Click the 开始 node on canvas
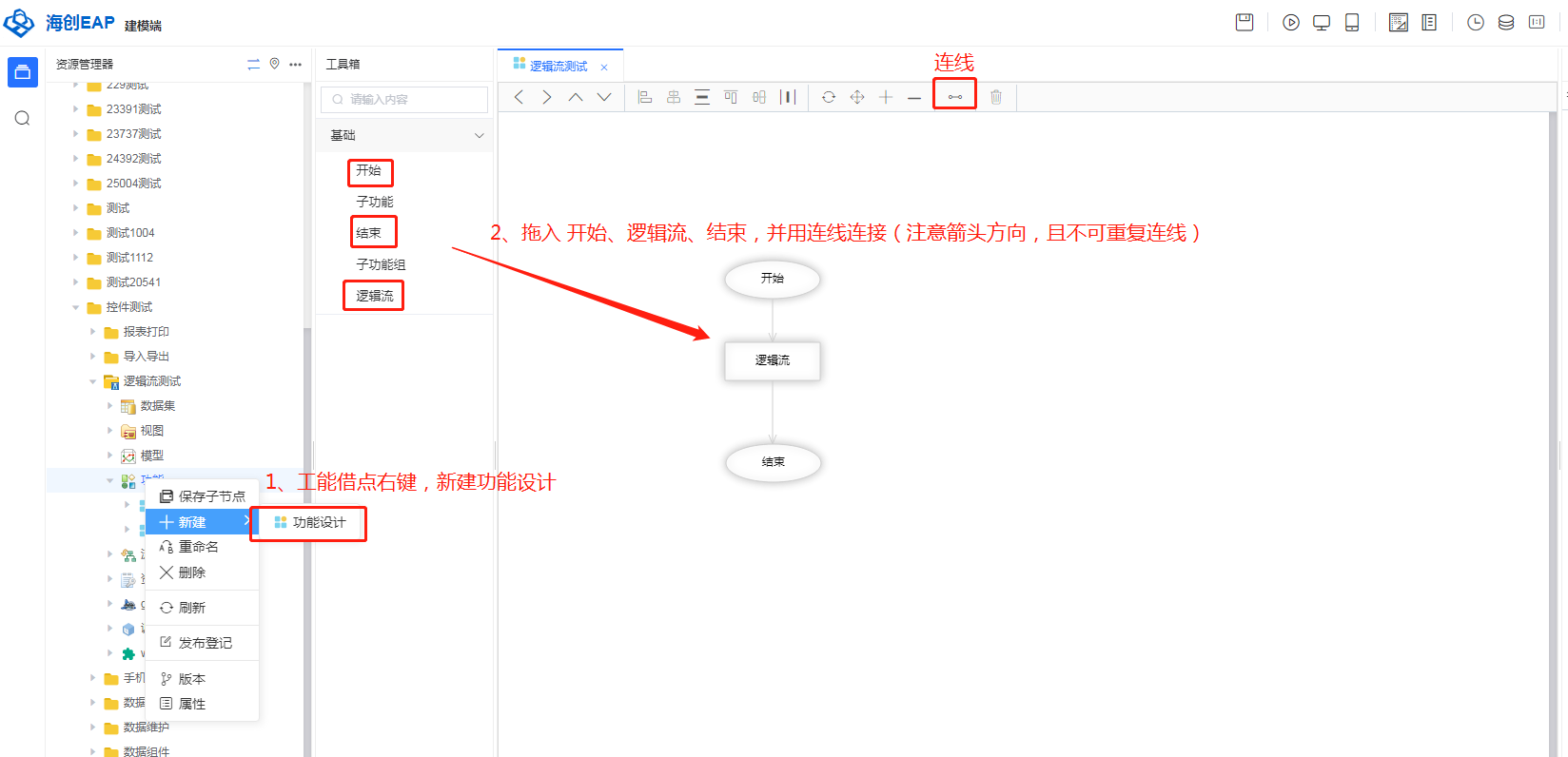This screenshot has width=1568, height=757. (772, 279)
